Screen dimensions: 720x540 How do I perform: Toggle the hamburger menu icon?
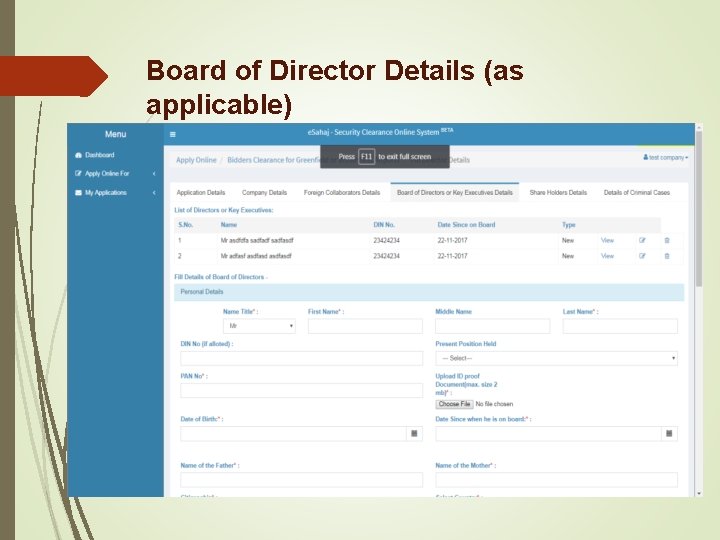pyautogui.click(x=173, y=135)
